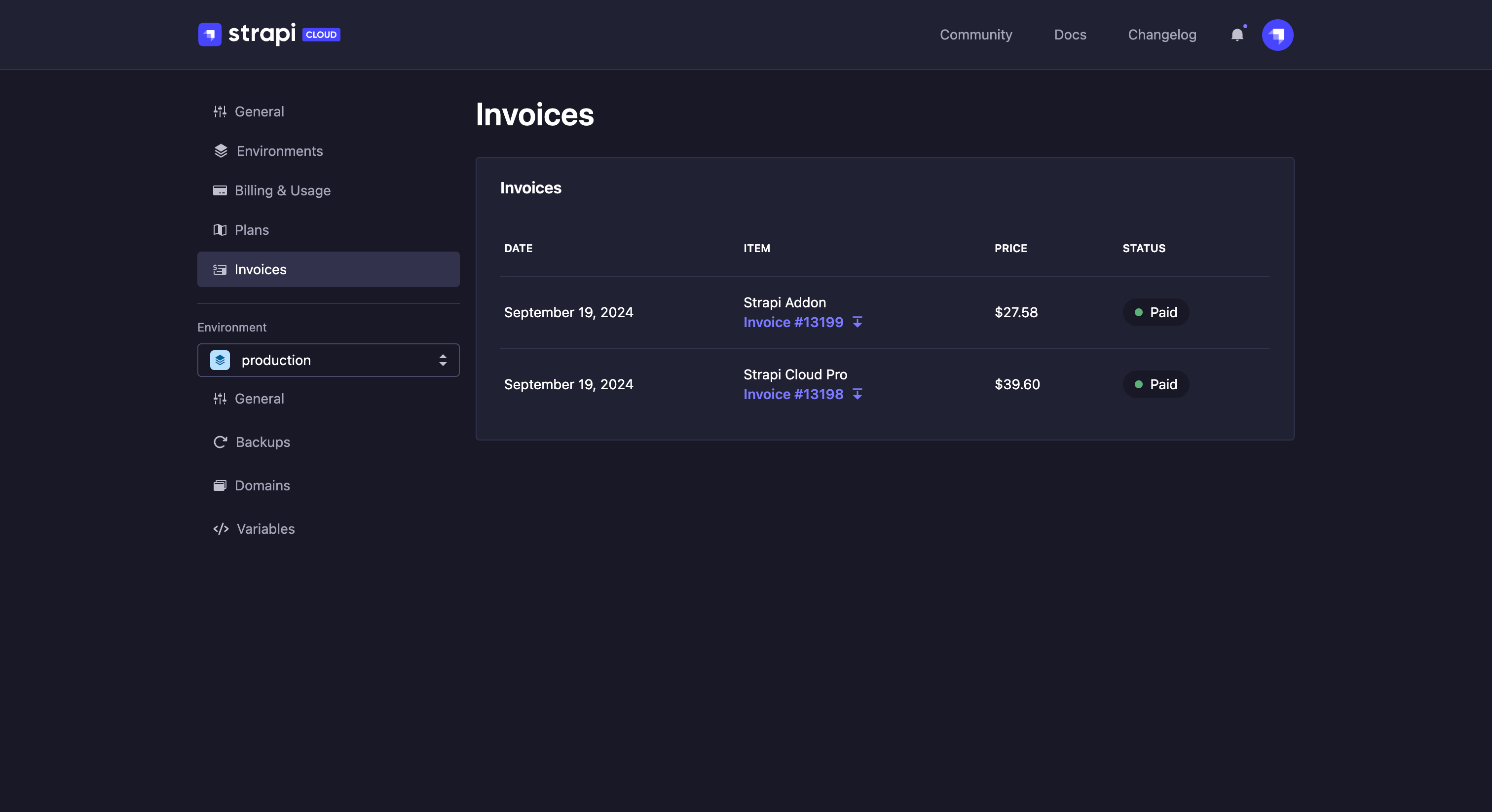Select the Environments layers icon in sidebar
Screen dimensions: 1492x812
click(x=220, y=150)
